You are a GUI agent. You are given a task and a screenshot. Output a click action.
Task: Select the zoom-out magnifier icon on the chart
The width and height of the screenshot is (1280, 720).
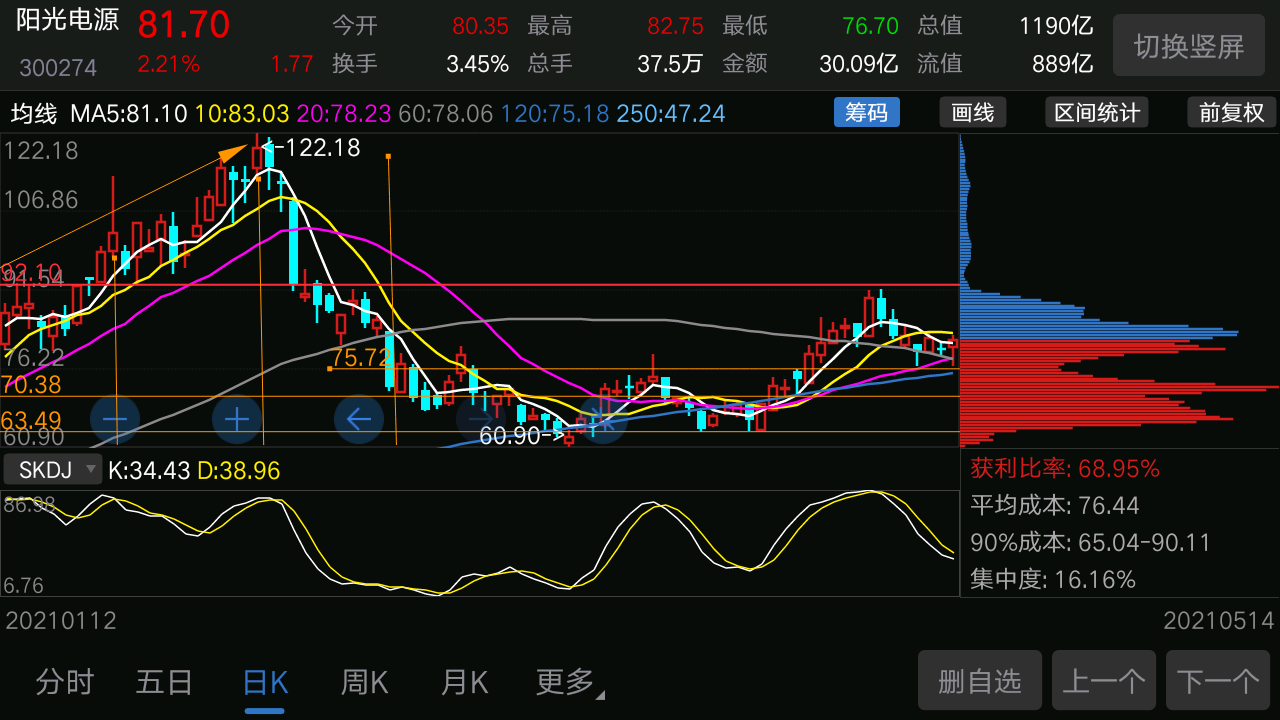pos(114,419)
